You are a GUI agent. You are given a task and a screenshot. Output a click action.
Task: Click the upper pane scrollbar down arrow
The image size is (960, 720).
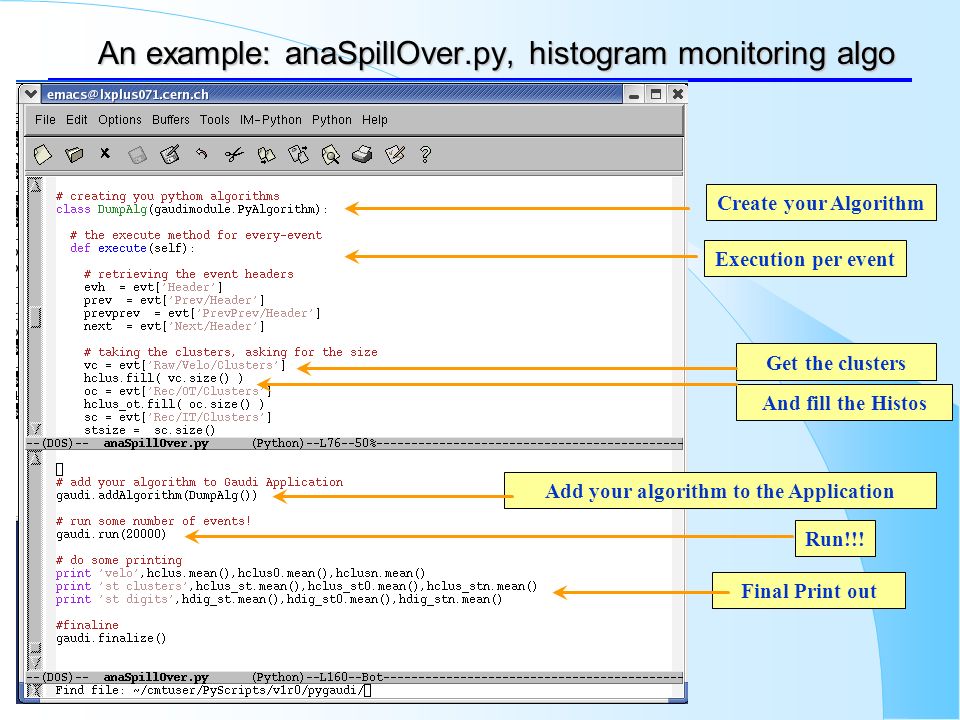tap(36, 429)
